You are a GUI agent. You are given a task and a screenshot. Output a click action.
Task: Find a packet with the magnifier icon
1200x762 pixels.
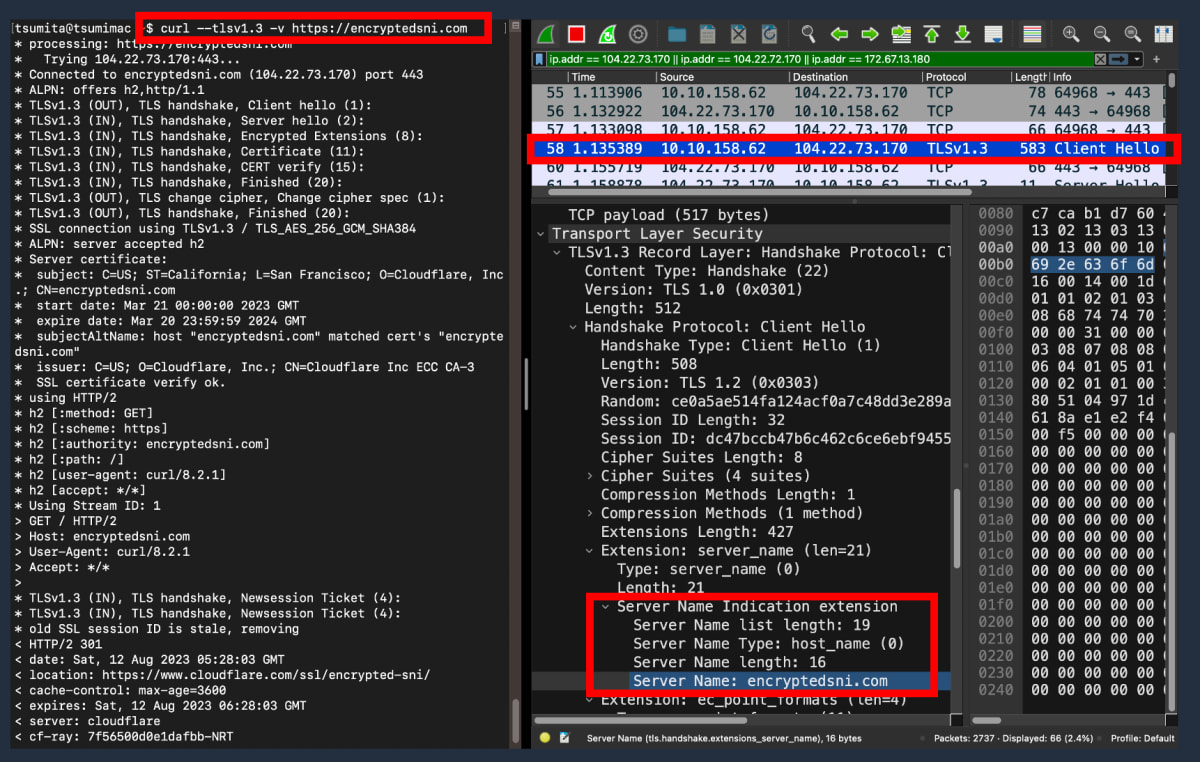808,34
